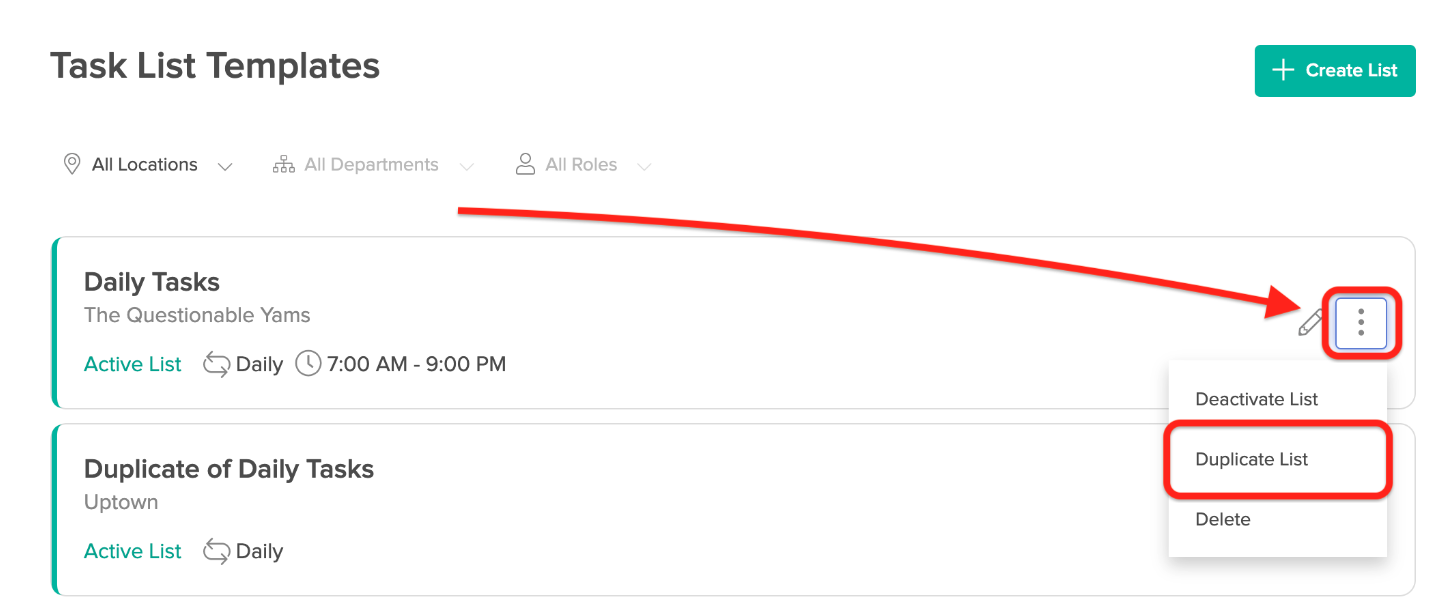Image resolution: width=1440 pixels, height=605 pixels.
Task: Open the All Roles dropdown
Action: [583, 165]
